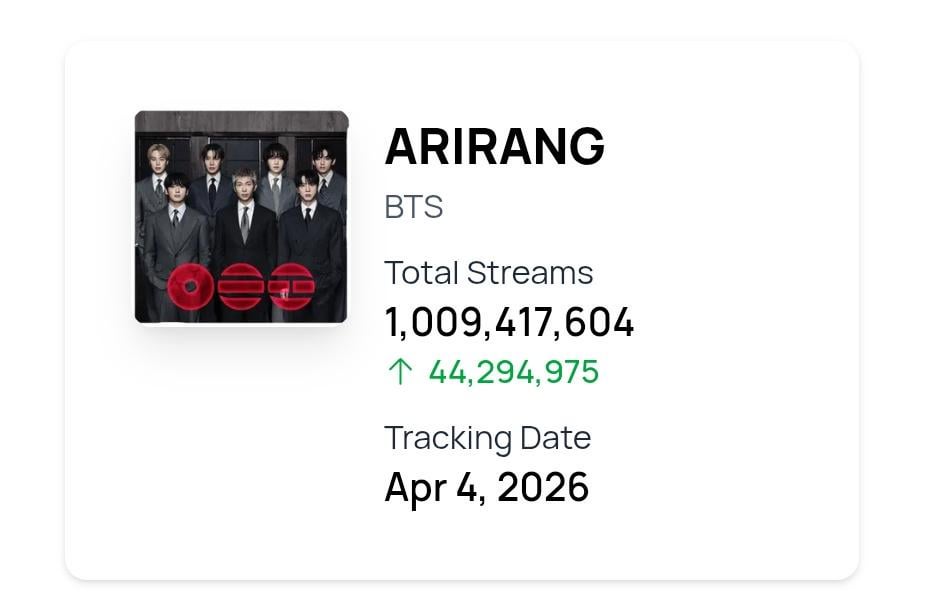Click the right red circular emblem on cover
Viewport: 936px width, 592px height.
coord(291,288)
